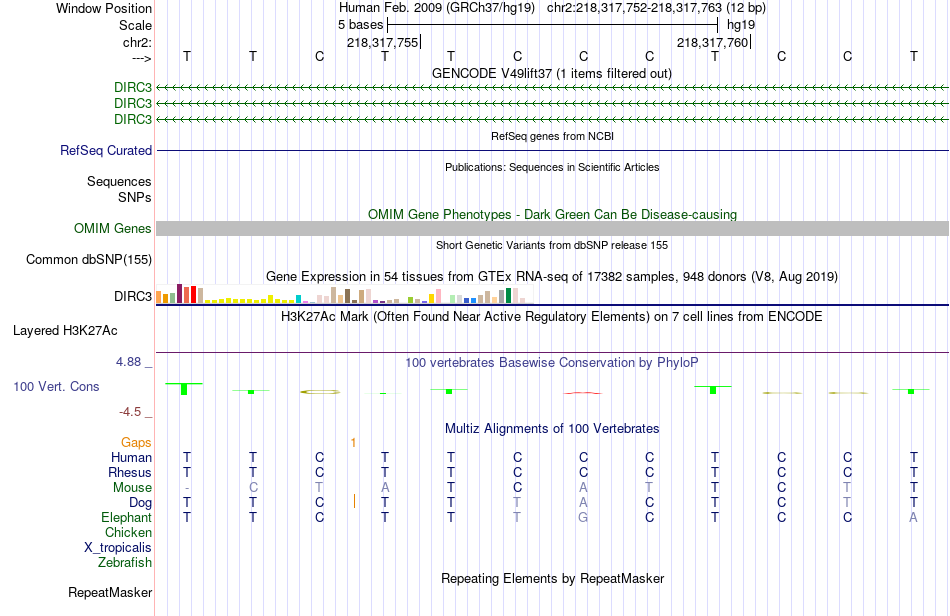Click the Chicken alignment row label
This screenshot has height=616, width=950.
point(128,532)
